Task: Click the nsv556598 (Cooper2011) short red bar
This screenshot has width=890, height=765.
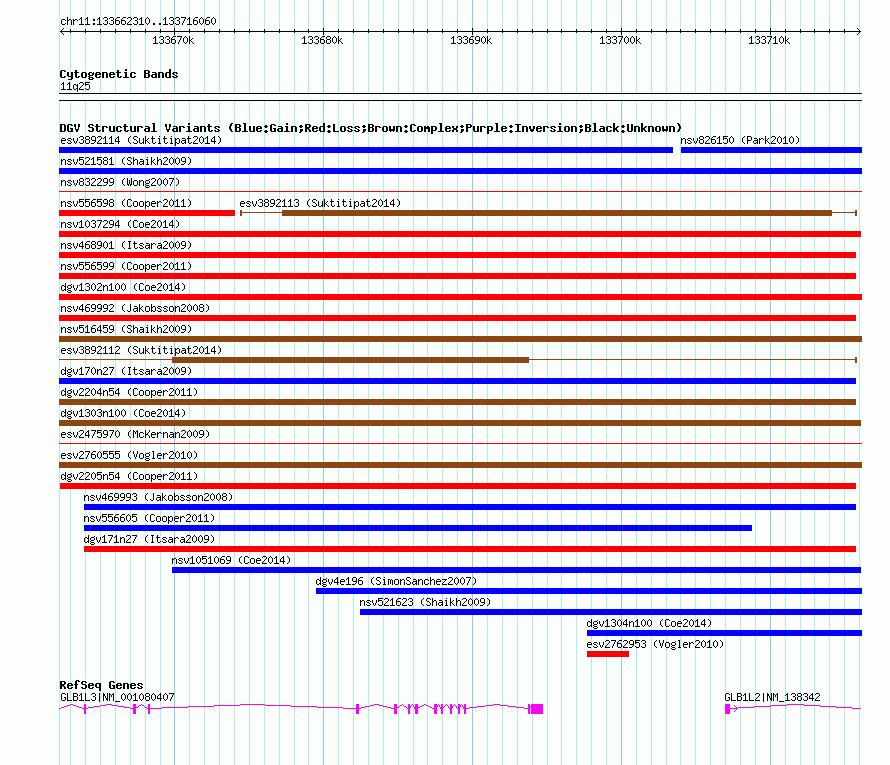Action: 147,213
